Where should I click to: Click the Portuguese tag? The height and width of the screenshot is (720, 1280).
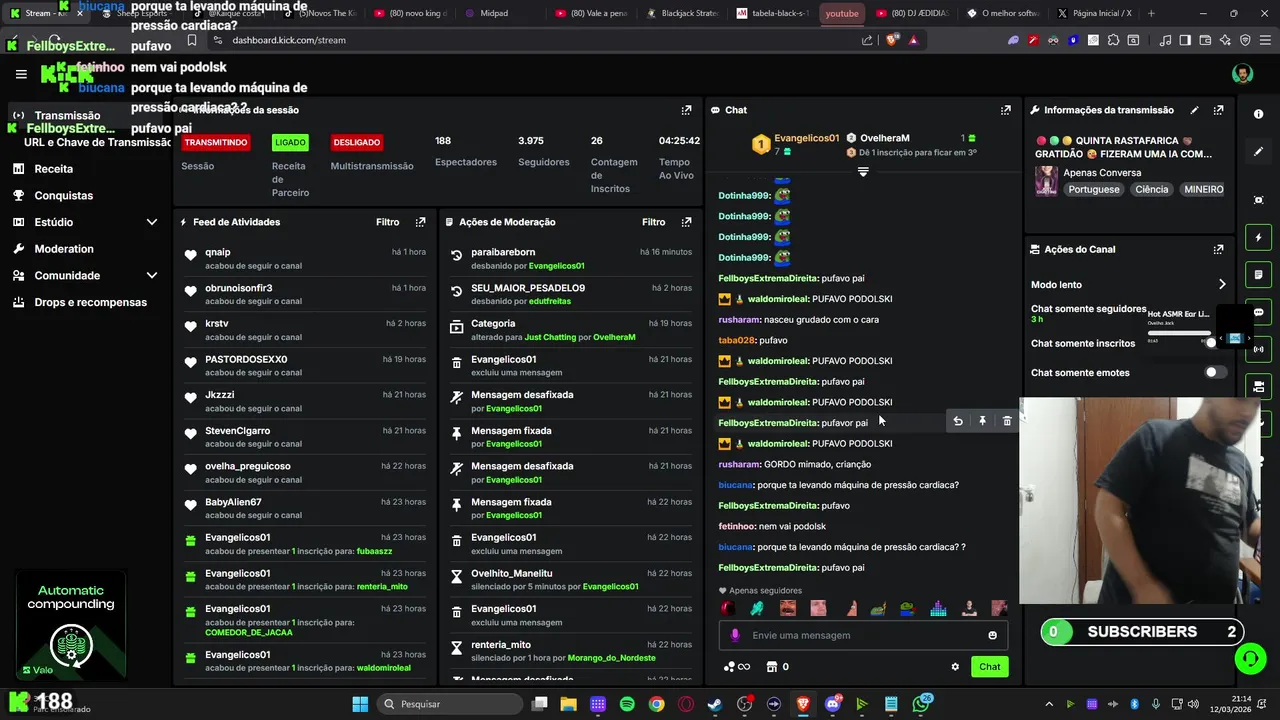pyautogui.click(x=1094, y=189)
